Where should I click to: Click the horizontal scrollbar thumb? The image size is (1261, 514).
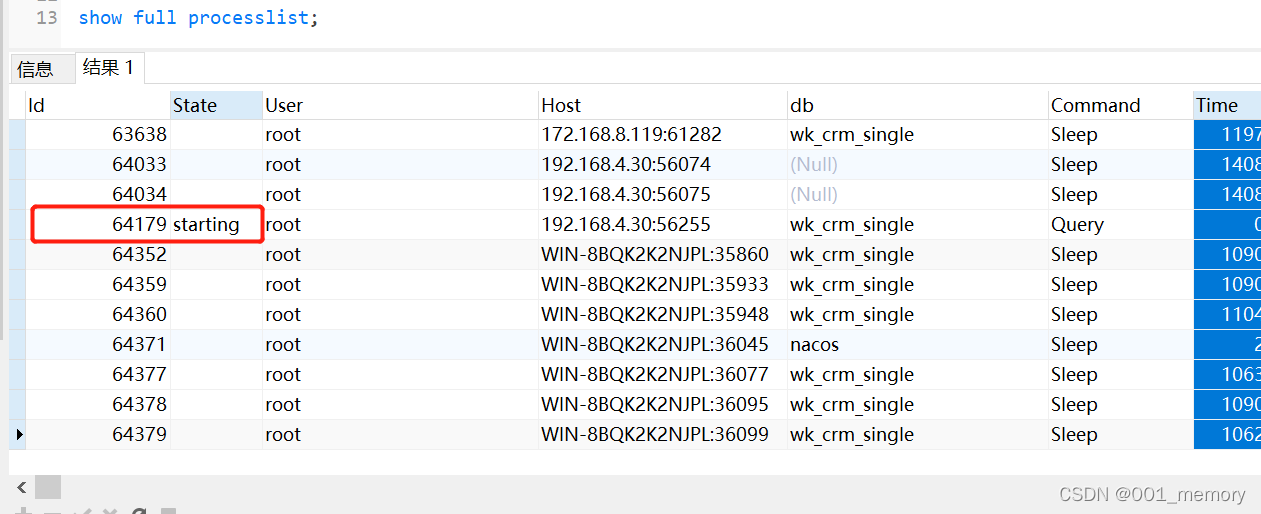48,487
